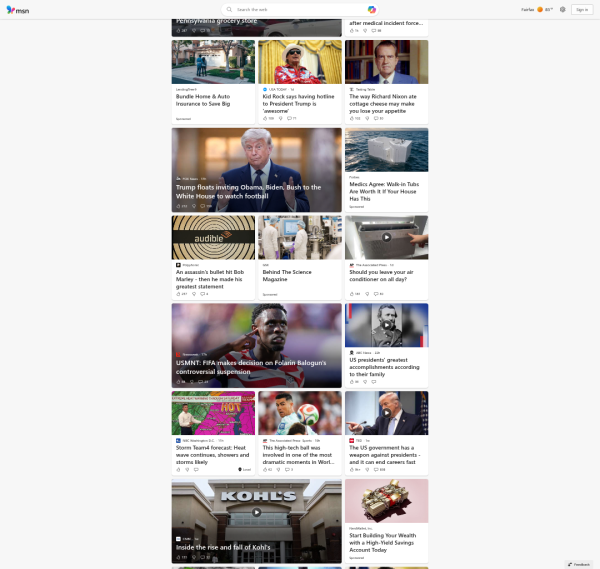Open Walk-in Tubs sponsored headline
This screenshot has height=569, width=600.
pos(384,191)
